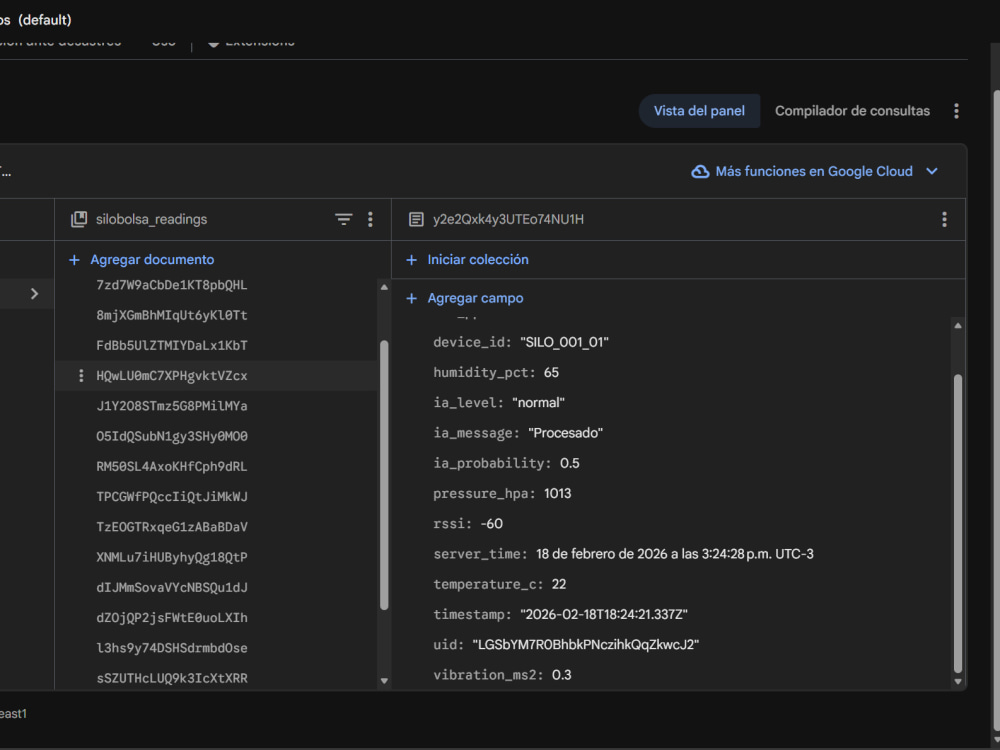The image size is (1000, 750).
Task: Click the server_time date value
Action: coord(675,554)
